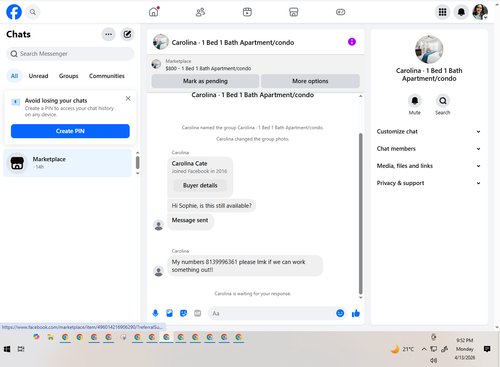Click the Search Messenger field
The height and width of the screenshot is (367, 500).
click(x=70, y=54)
